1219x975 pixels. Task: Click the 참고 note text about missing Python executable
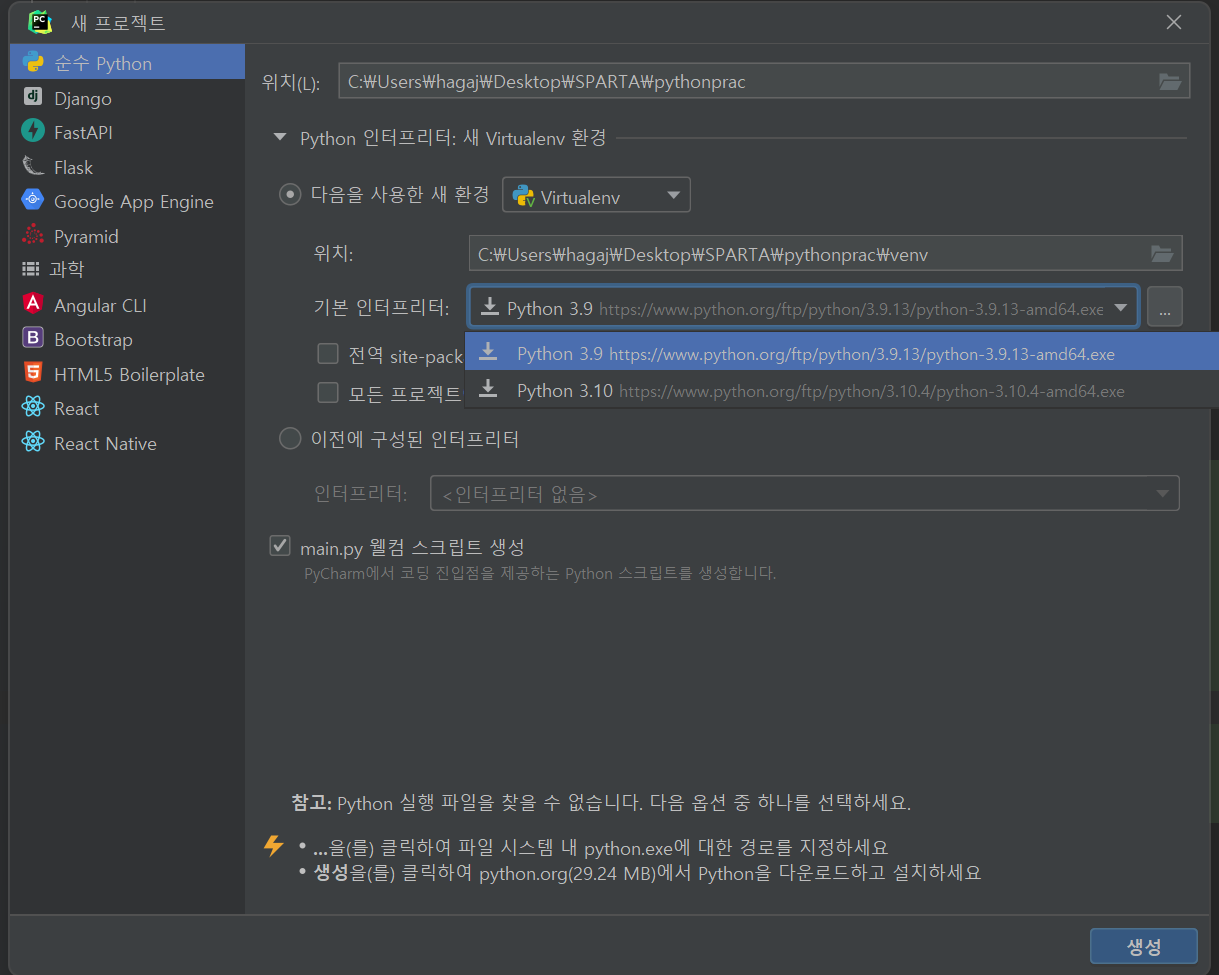tap(601, 802)
